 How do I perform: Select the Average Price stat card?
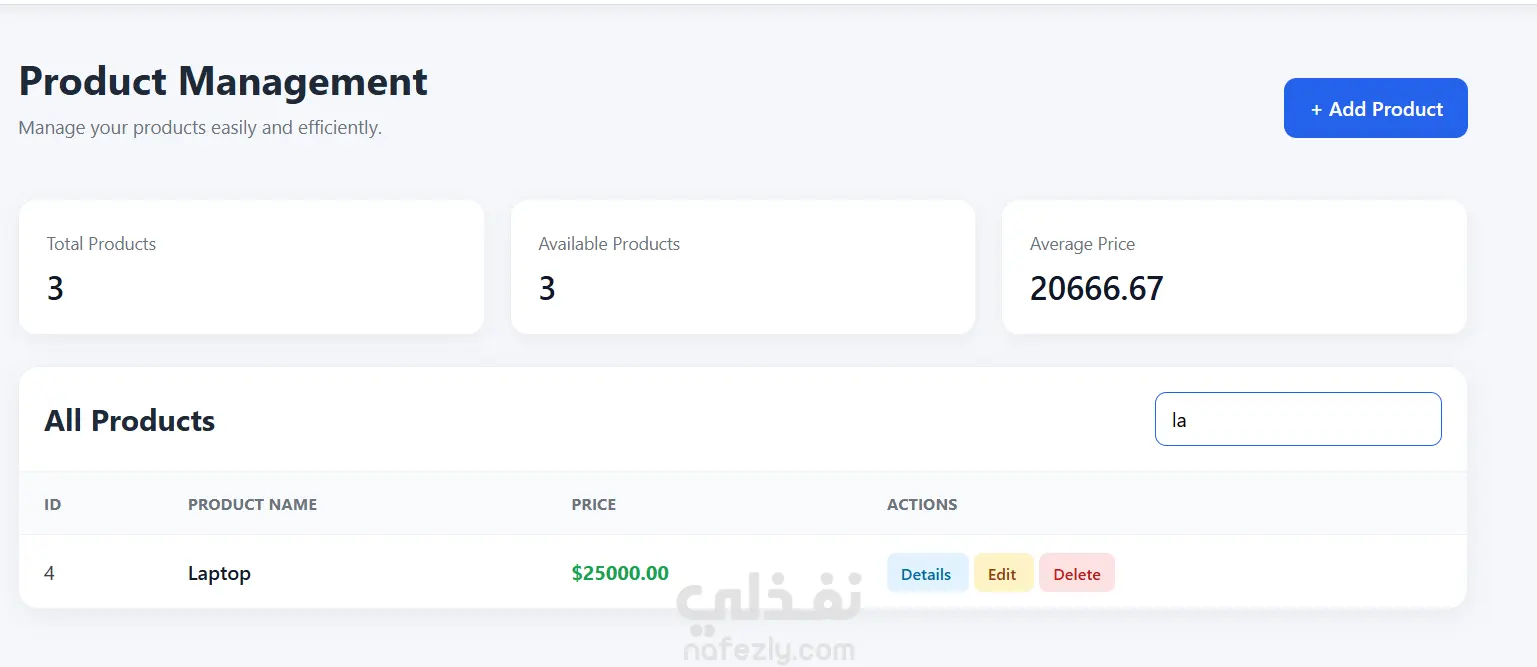1234,267
